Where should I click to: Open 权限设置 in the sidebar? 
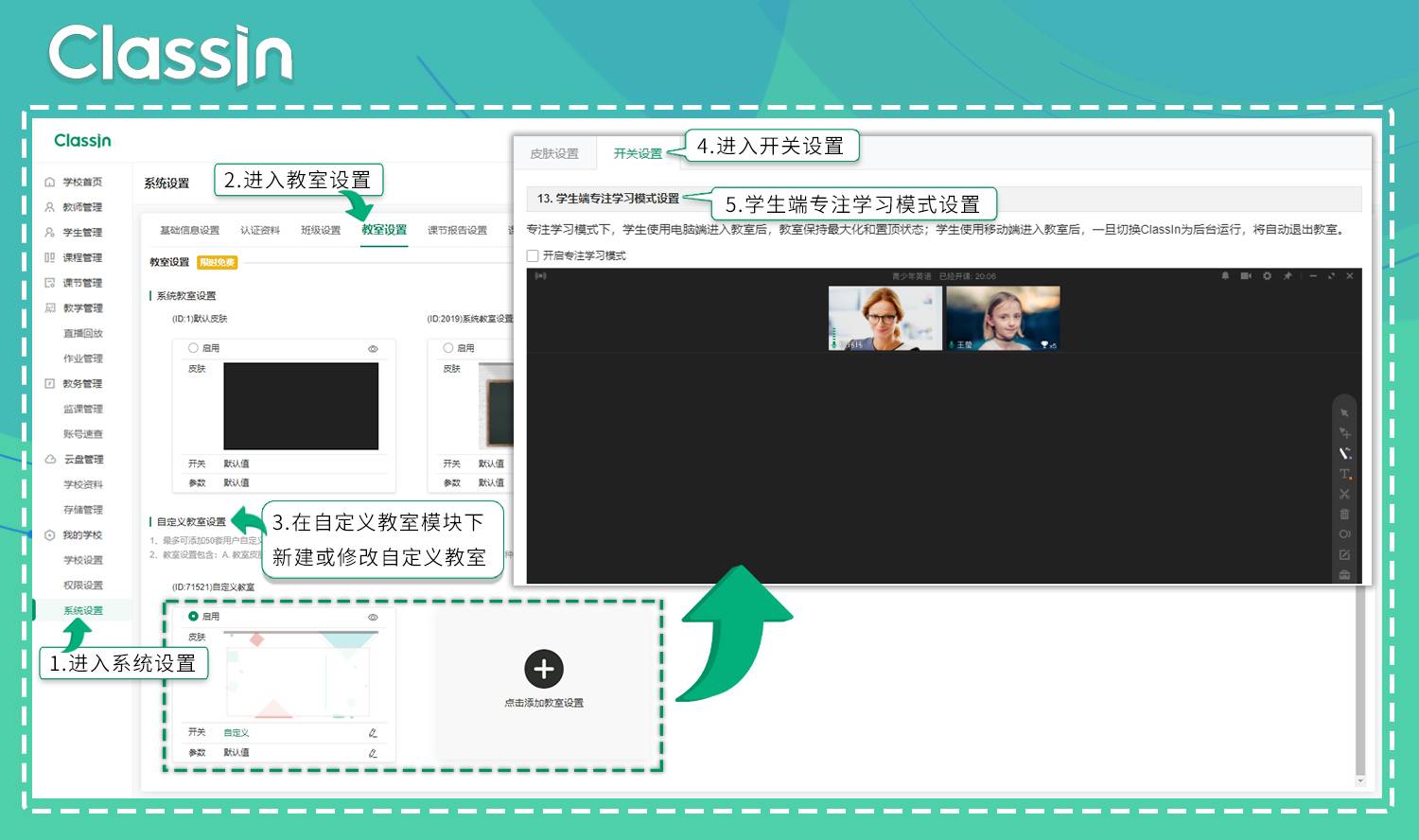(x=82, y=585)
